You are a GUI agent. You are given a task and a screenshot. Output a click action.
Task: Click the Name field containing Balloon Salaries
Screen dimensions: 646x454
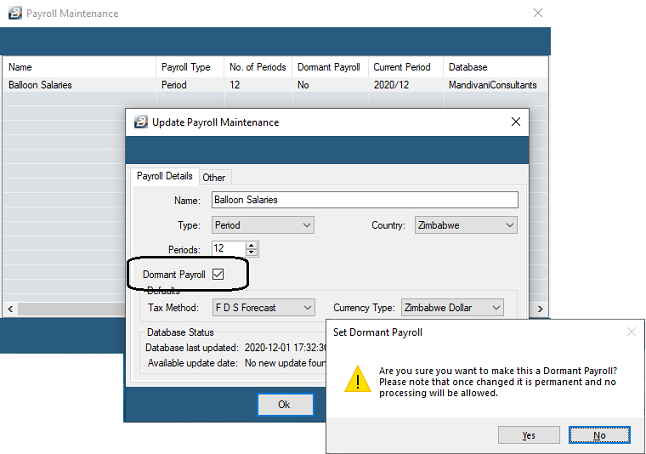click(x=365, y=200)
